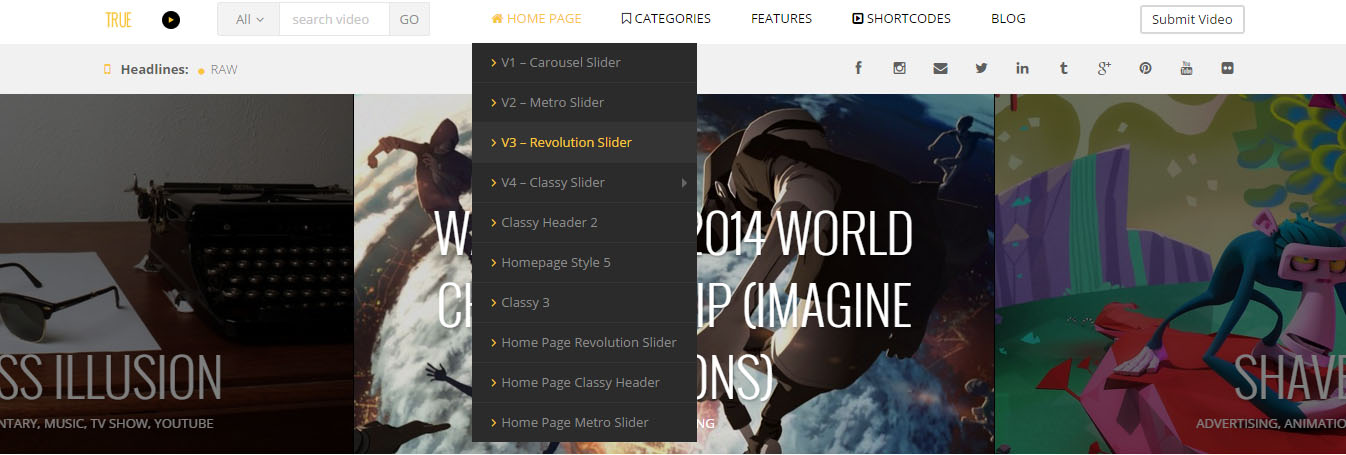Open the Categories menu
This screenshot has height=455, width=1346.
pyautogui.click(x=666, y=19)
